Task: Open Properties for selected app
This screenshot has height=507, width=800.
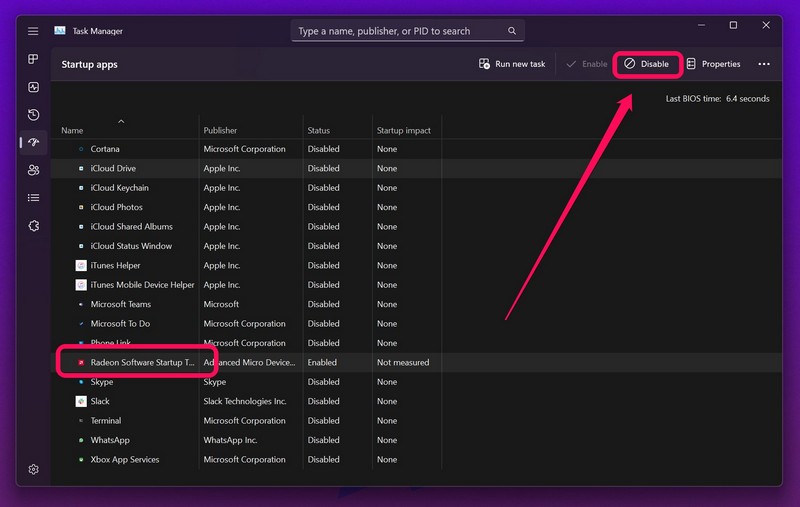Action: (713, 64)
